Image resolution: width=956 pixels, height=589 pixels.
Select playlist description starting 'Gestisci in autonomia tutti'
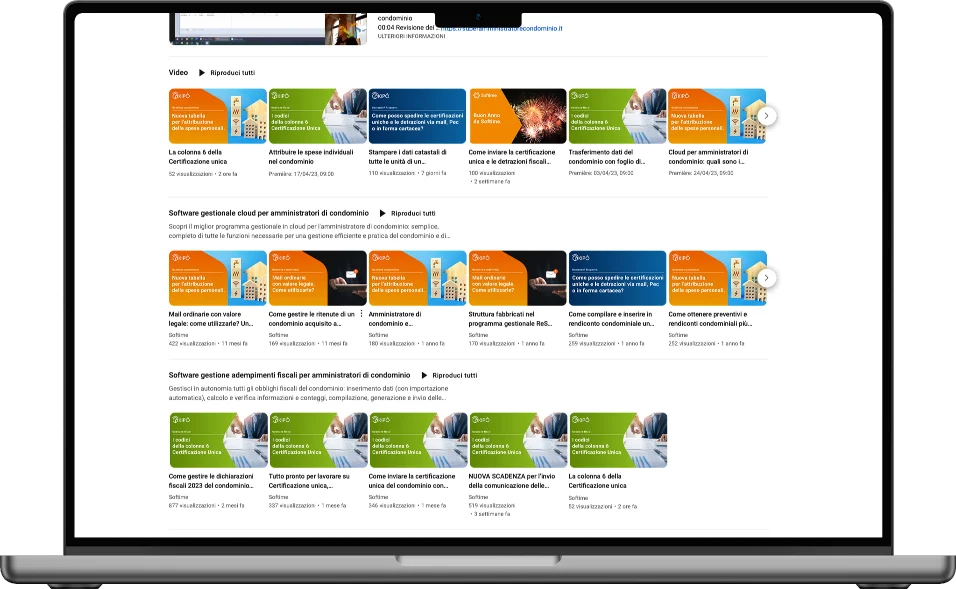tap(309, 393)
